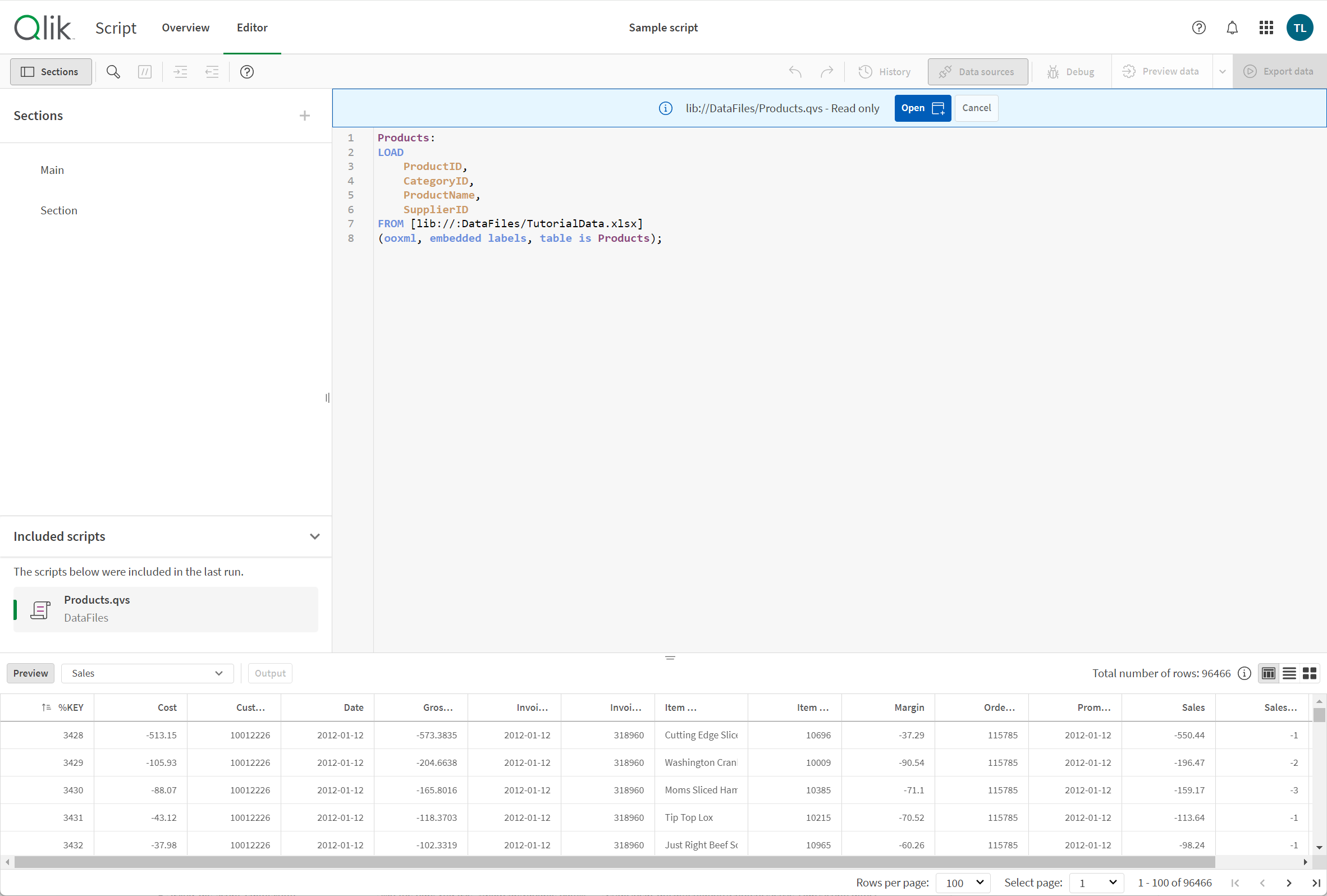
Task: Click the Editor tab
Action: [250, 27]
